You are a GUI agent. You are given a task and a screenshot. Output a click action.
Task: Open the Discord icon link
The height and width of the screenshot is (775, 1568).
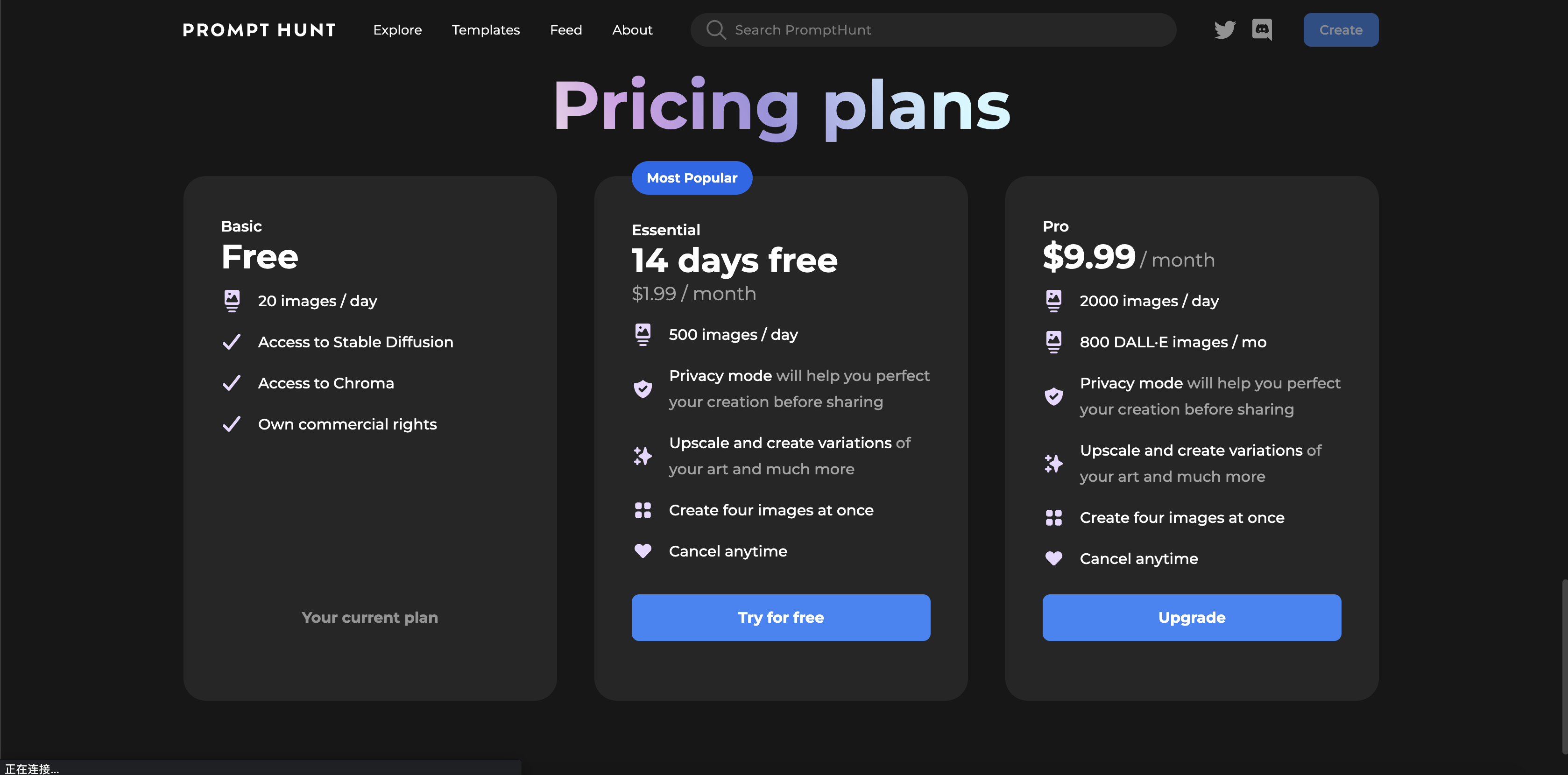[1262, 30]
